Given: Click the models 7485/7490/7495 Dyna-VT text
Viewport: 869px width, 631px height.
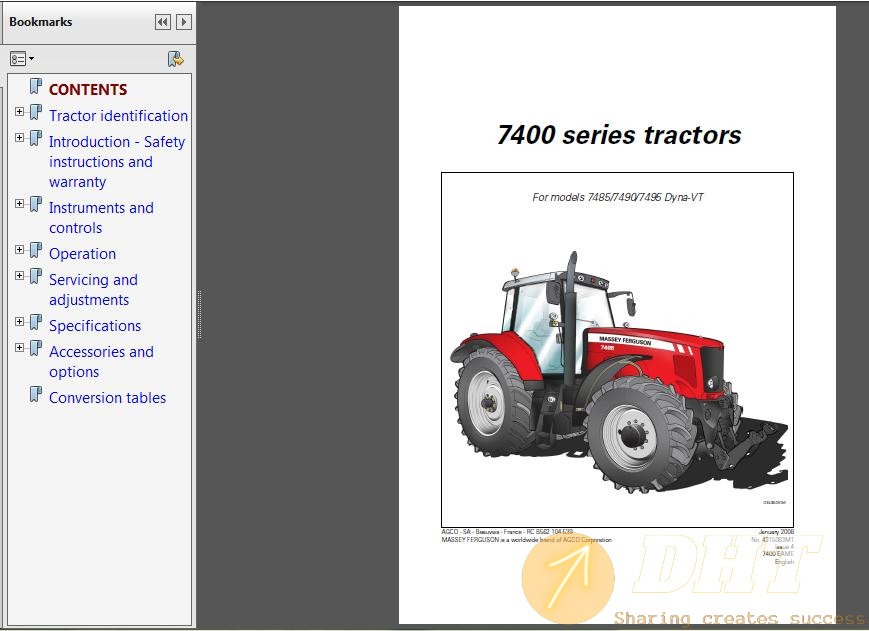Looking at the screenshot, I should [x=618, y=197].
